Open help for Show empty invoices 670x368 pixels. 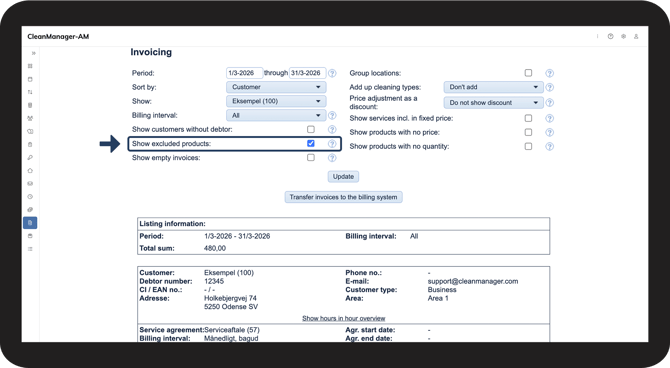pos(332,158)
